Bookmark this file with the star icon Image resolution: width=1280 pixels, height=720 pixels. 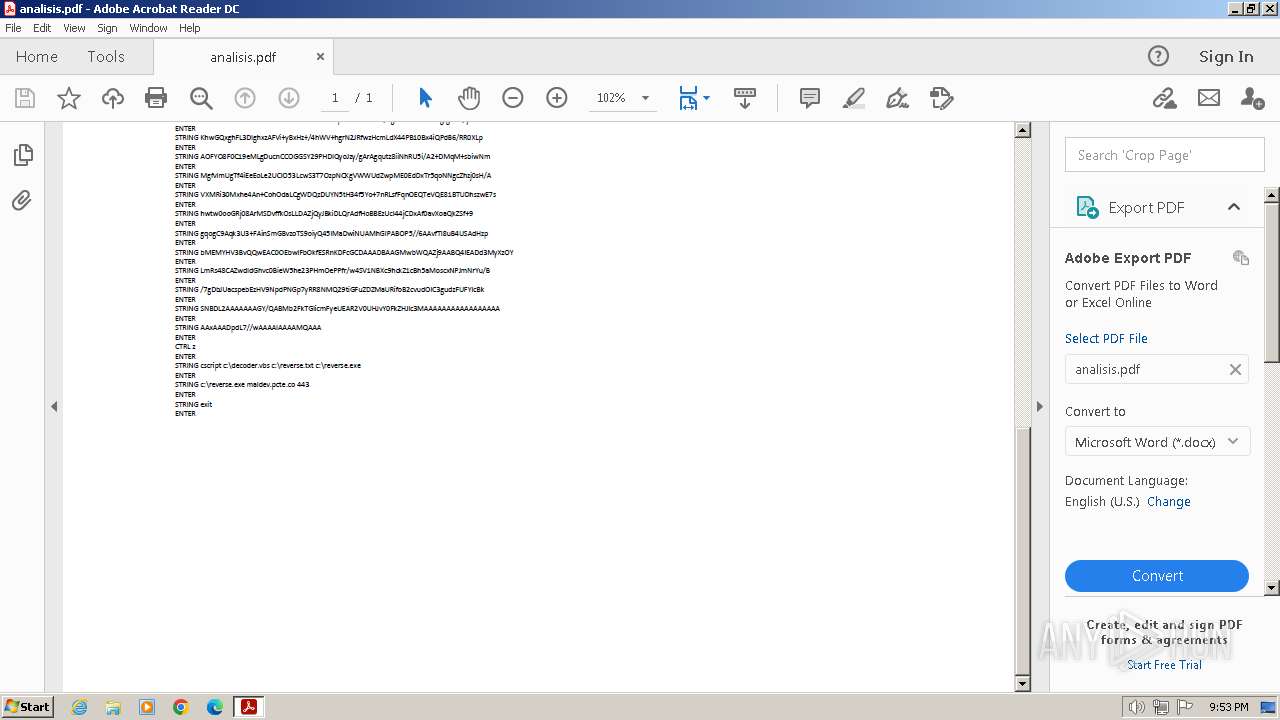[69, 98]
